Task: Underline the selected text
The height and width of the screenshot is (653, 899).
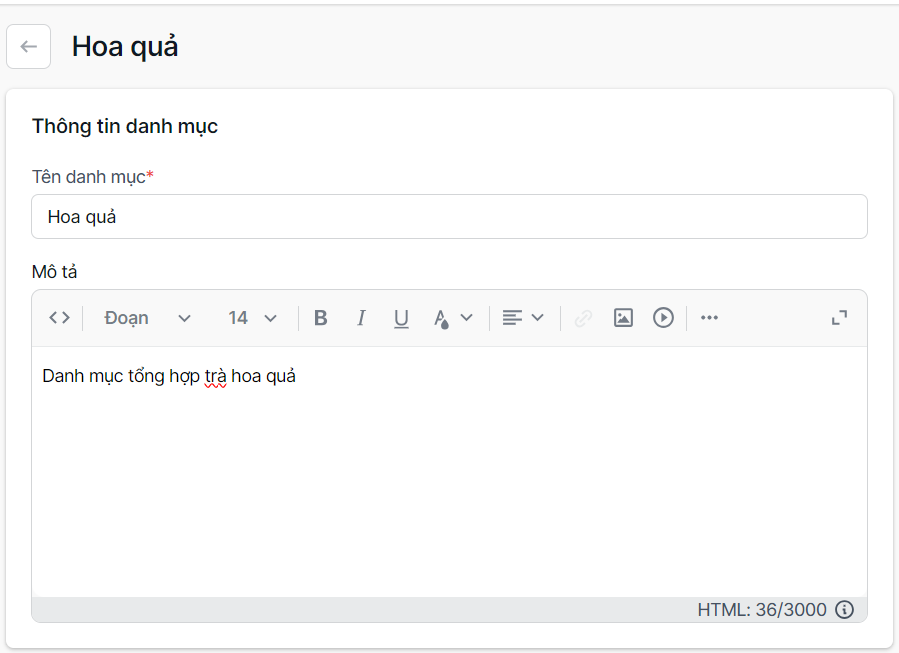Action: coord(401,318)
